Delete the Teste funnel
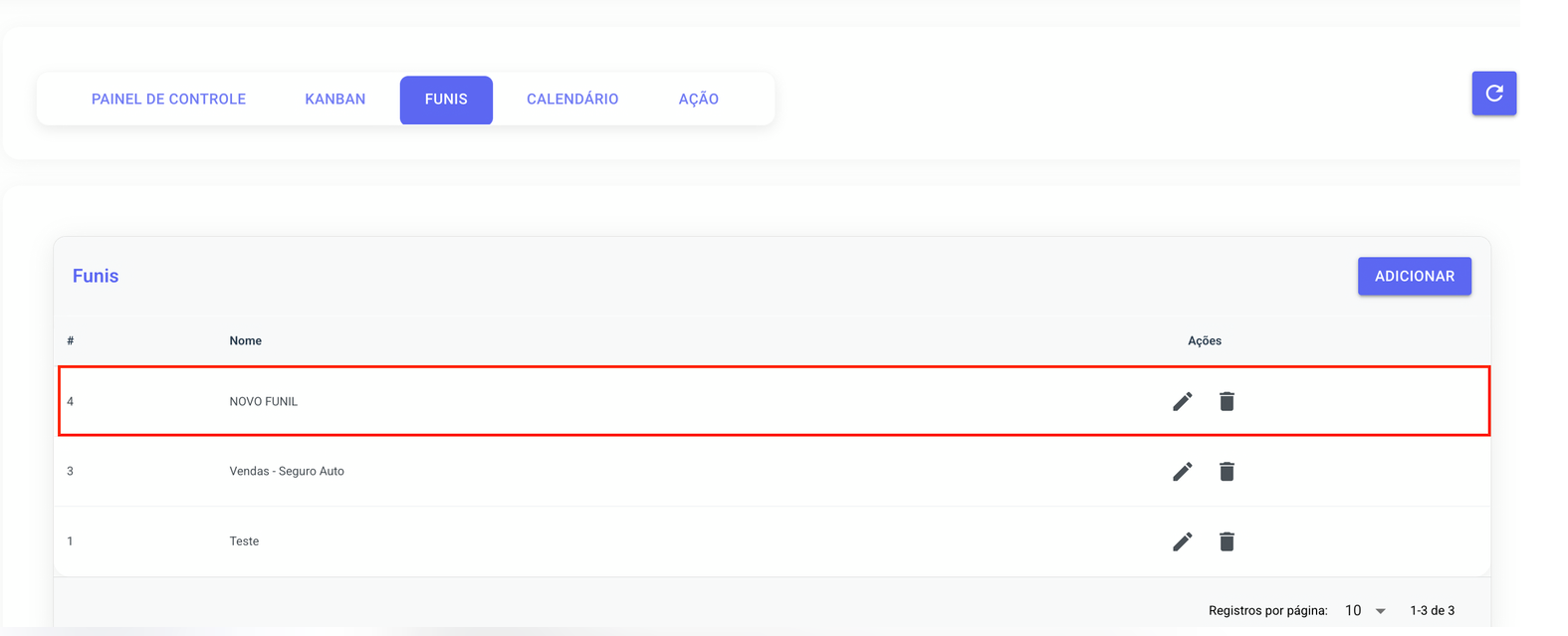 click(x=1227, y=541)
